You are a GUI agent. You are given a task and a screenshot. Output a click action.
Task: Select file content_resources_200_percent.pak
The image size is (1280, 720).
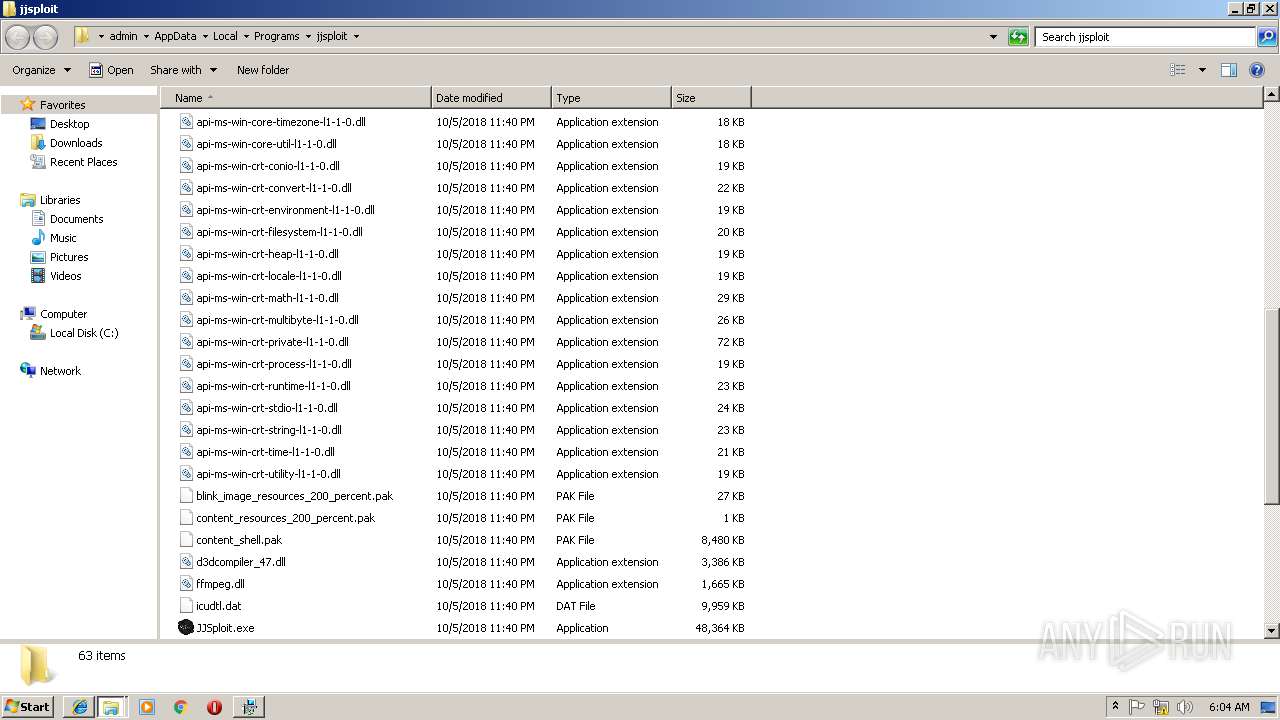pyautogui.click(x=285, y=518)
